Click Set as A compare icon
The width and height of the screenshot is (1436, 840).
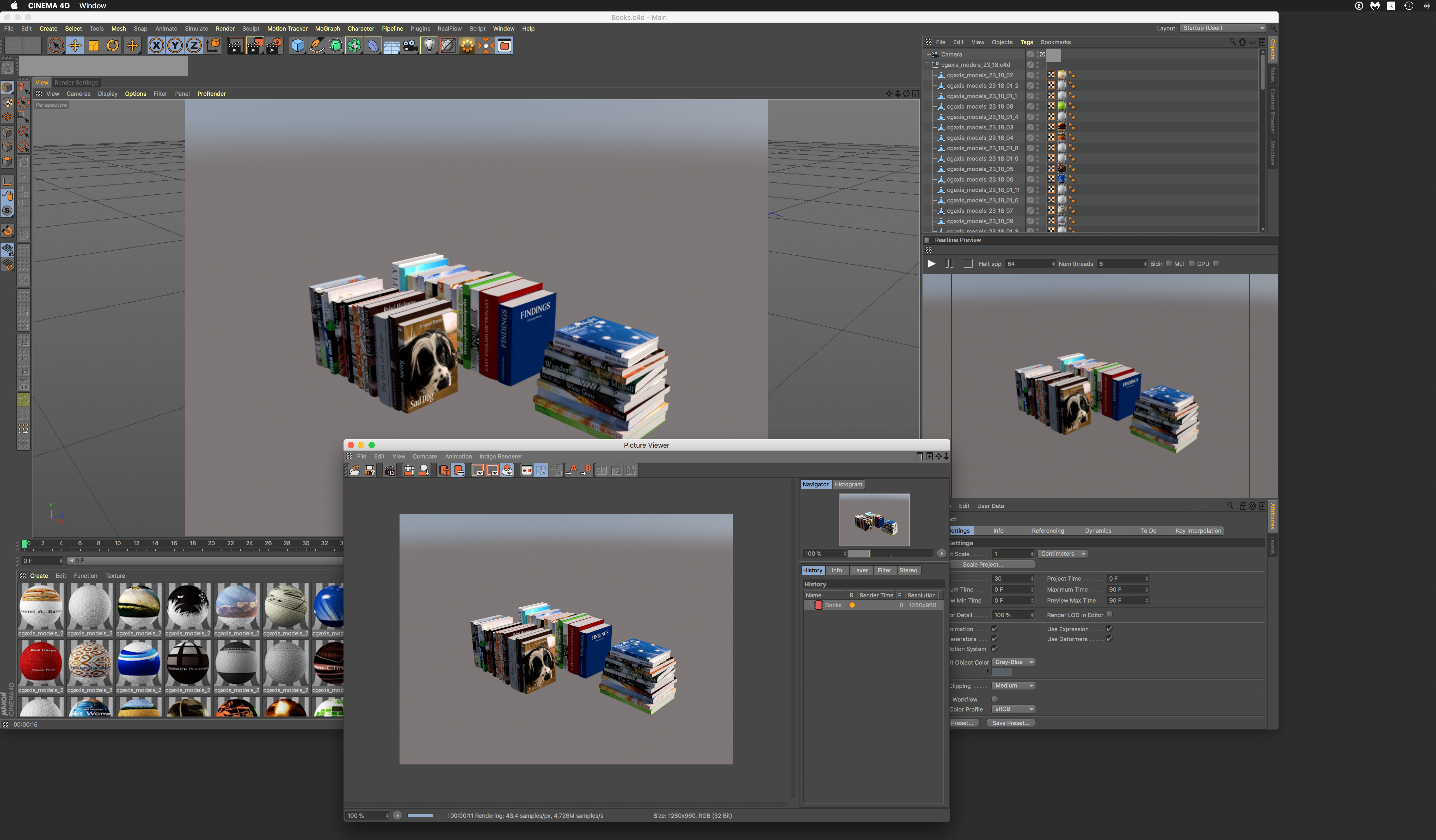point(572,470)
